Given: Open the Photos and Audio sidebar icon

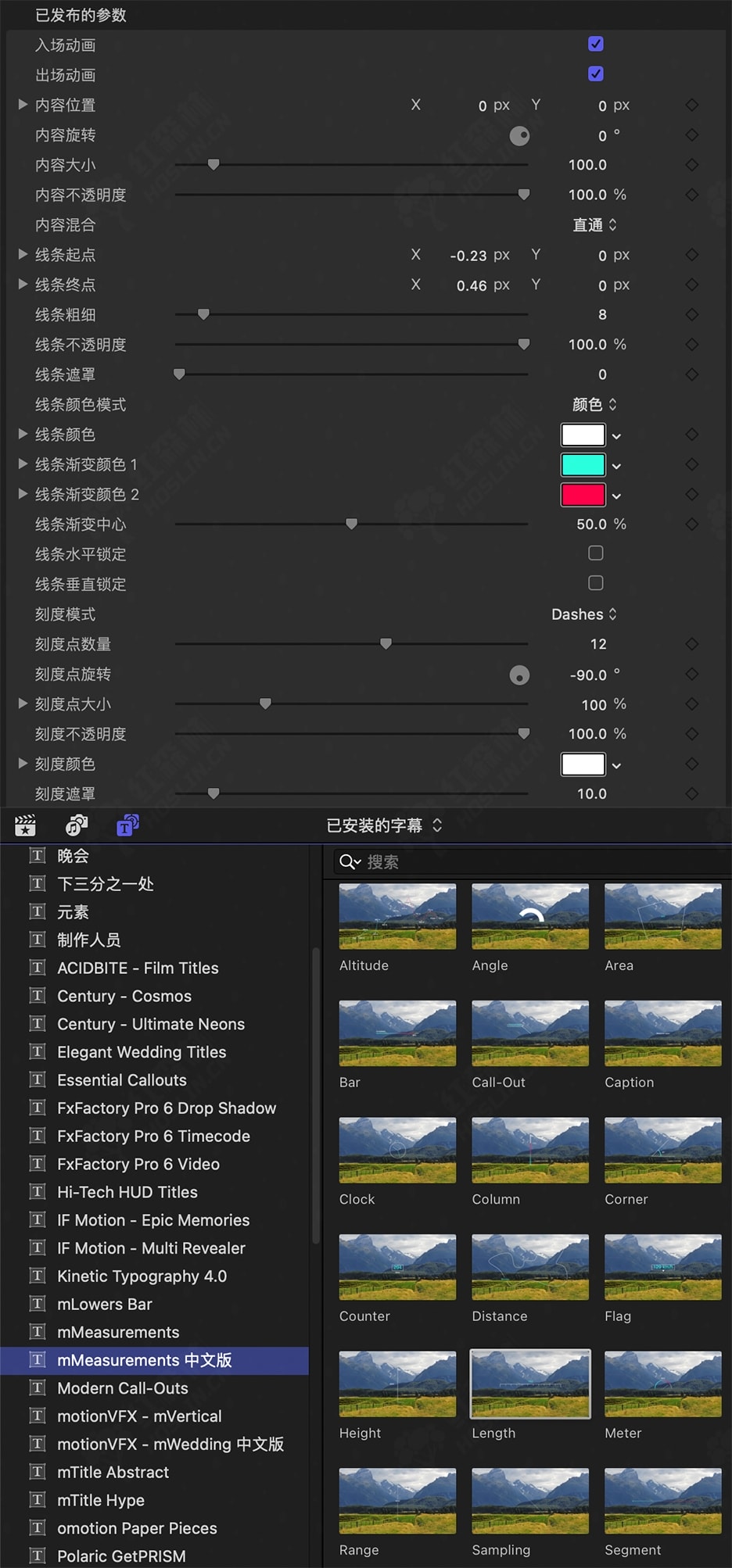Looking at the screenshot, I should click(77, 825).
